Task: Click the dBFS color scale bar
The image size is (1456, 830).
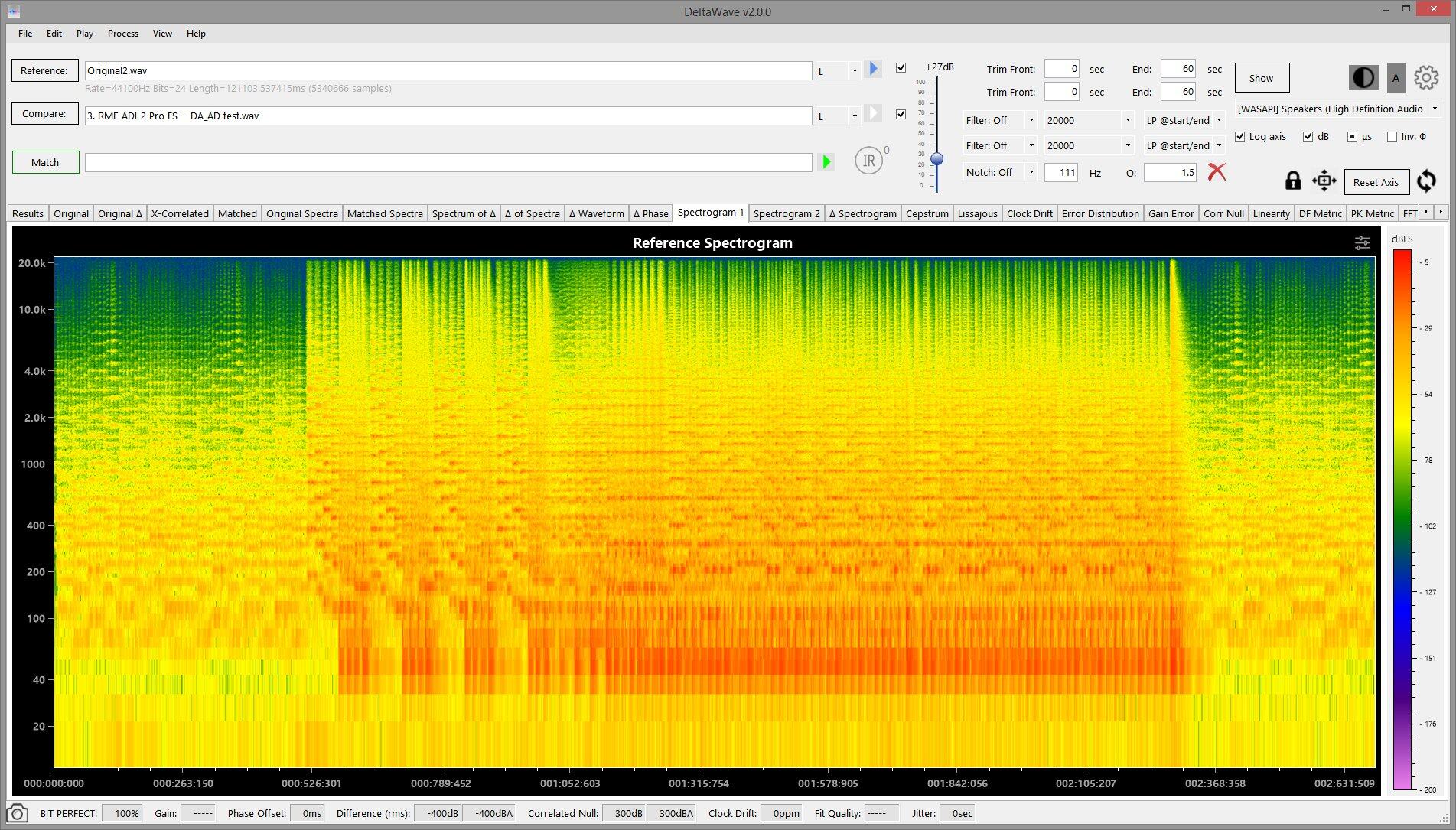Action: (x=1402, y=520)
